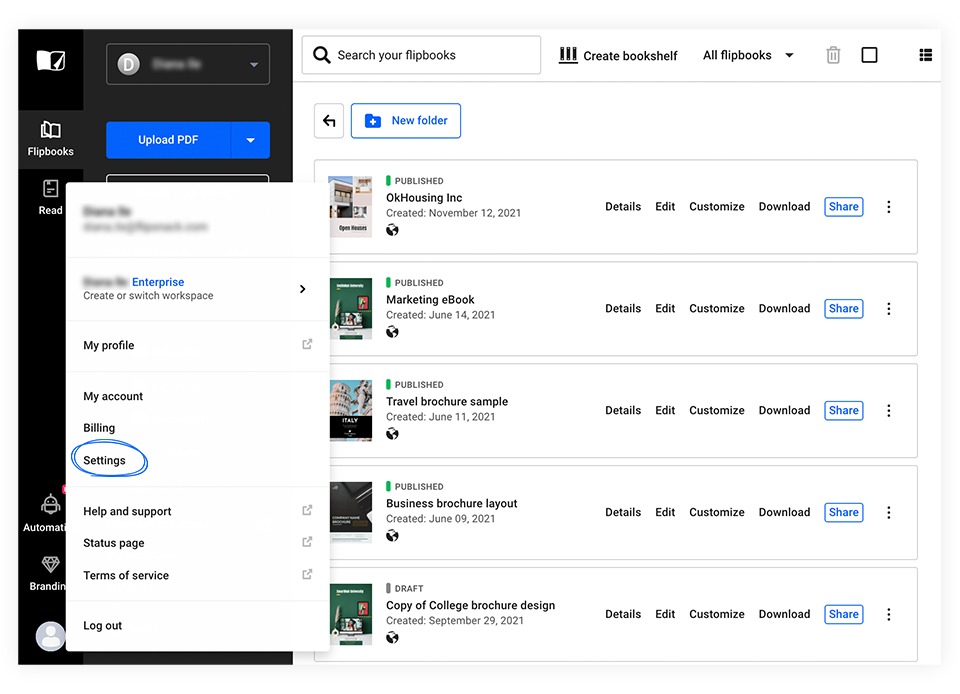Click the user avatar at bottom left

(50, 635)
